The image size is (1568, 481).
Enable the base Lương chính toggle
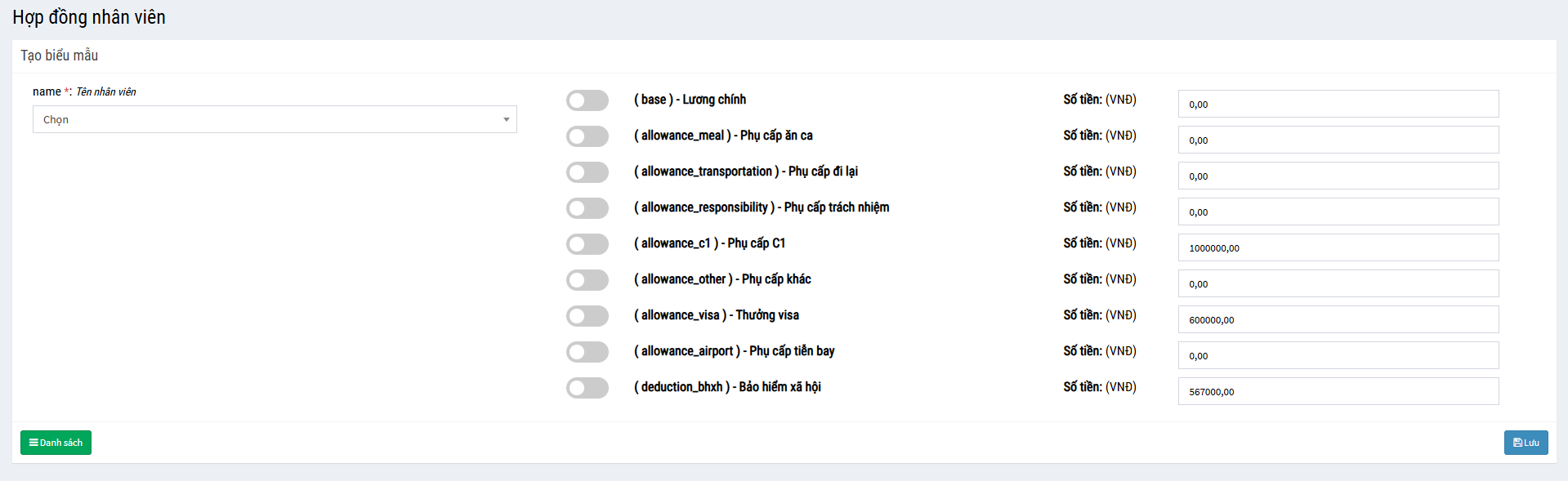[587, 100]
